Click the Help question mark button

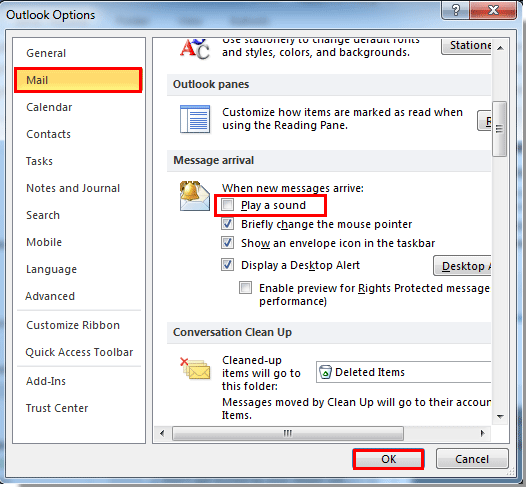coord(456,10)
